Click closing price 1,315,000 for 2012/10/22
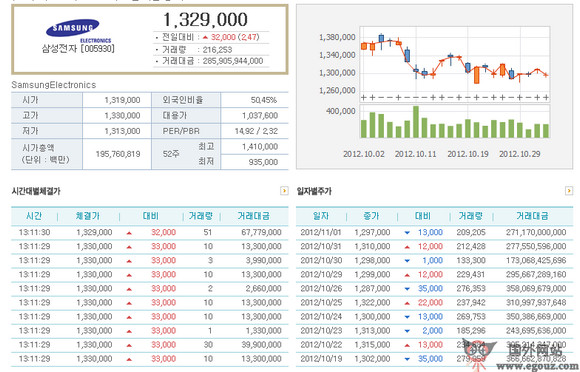Screen dimensions: 580x372 click(x=372, y=345)
